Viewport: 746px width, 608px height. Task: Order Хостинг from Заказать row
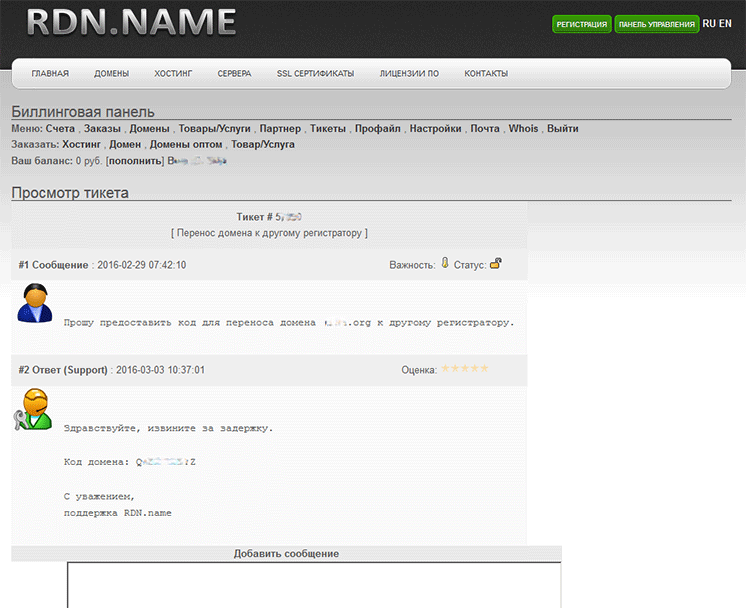coord(81,144)
